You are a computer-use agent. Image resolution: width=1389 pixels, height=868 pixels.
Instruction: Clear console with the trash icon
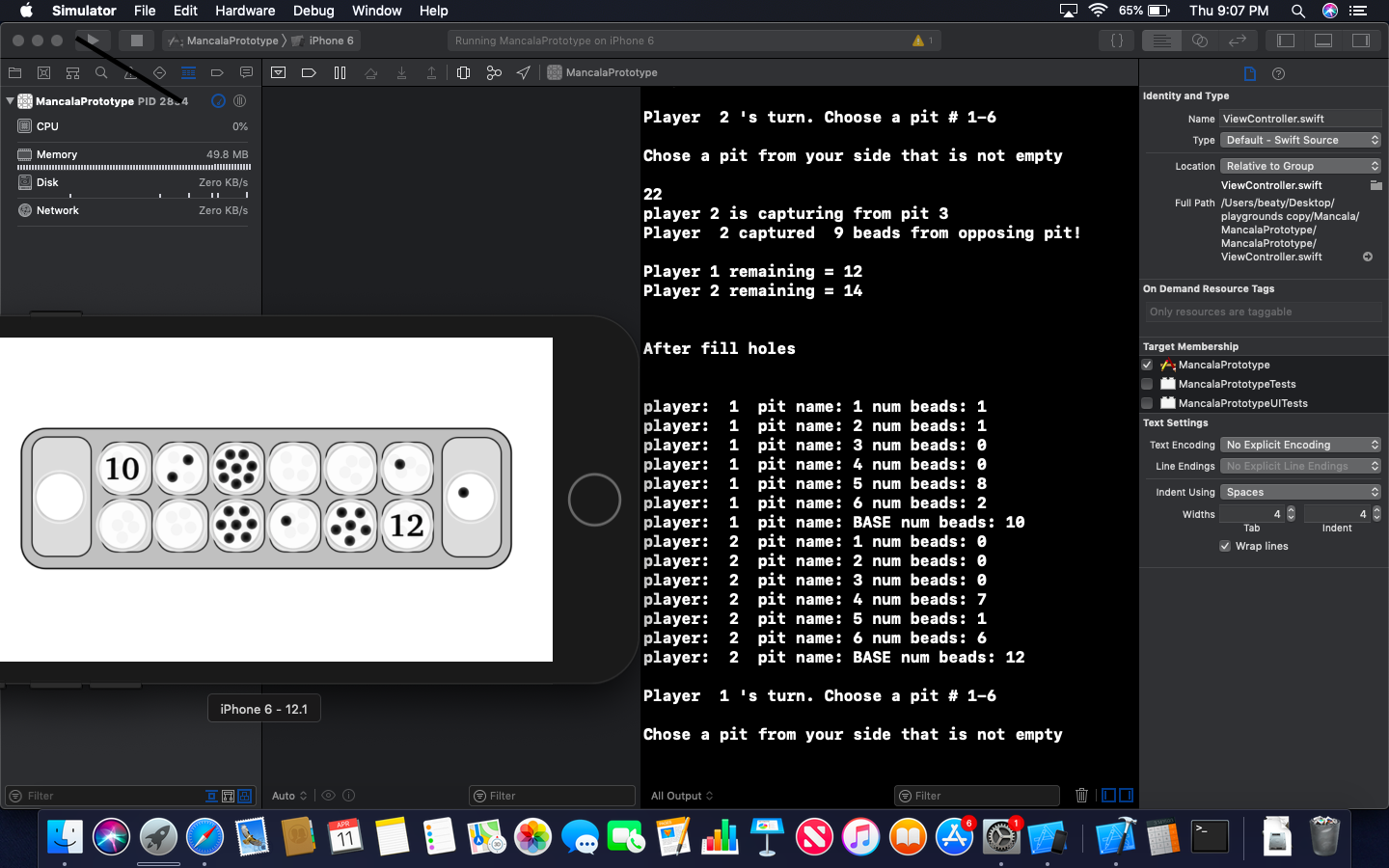pyautogui.click(x=1081, y=796)
